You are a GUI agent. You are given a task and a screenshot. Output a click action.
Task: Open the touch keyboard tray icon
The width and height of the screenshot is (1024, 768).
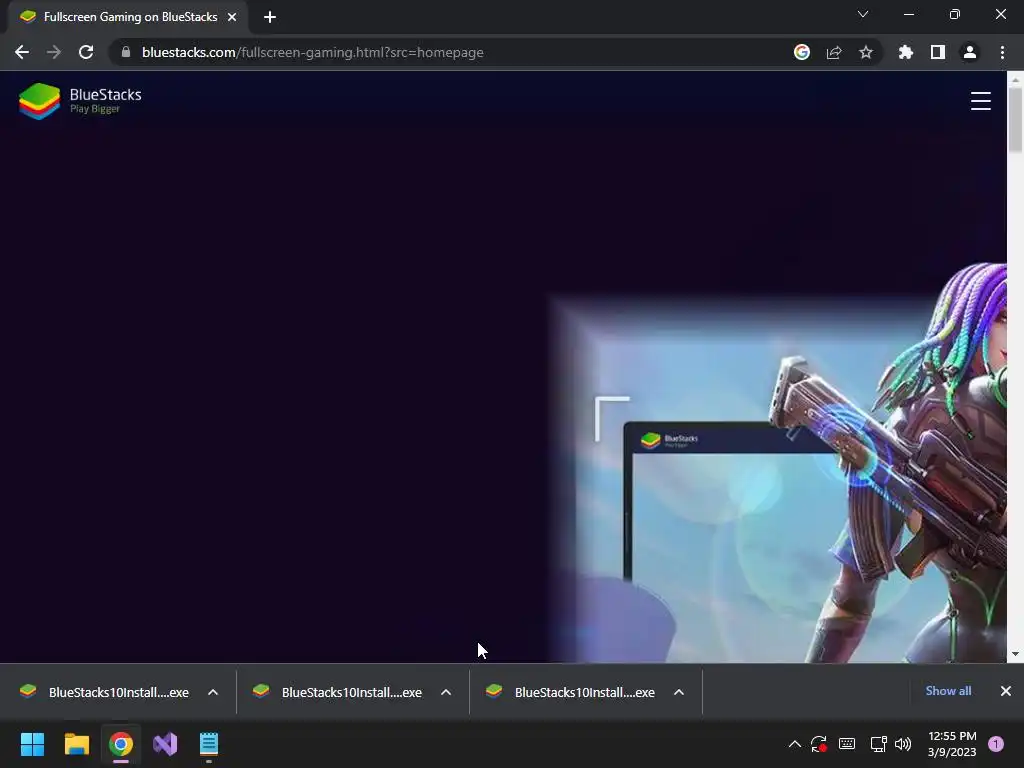[847, 744]
